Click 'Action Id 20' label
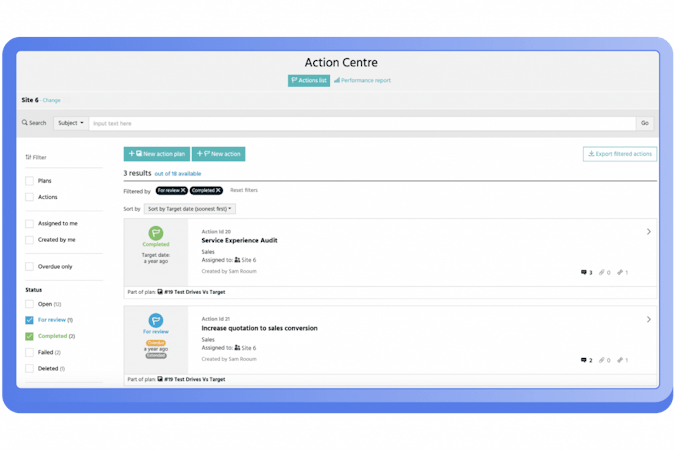The image size is (675, 450). coord(216,232)
